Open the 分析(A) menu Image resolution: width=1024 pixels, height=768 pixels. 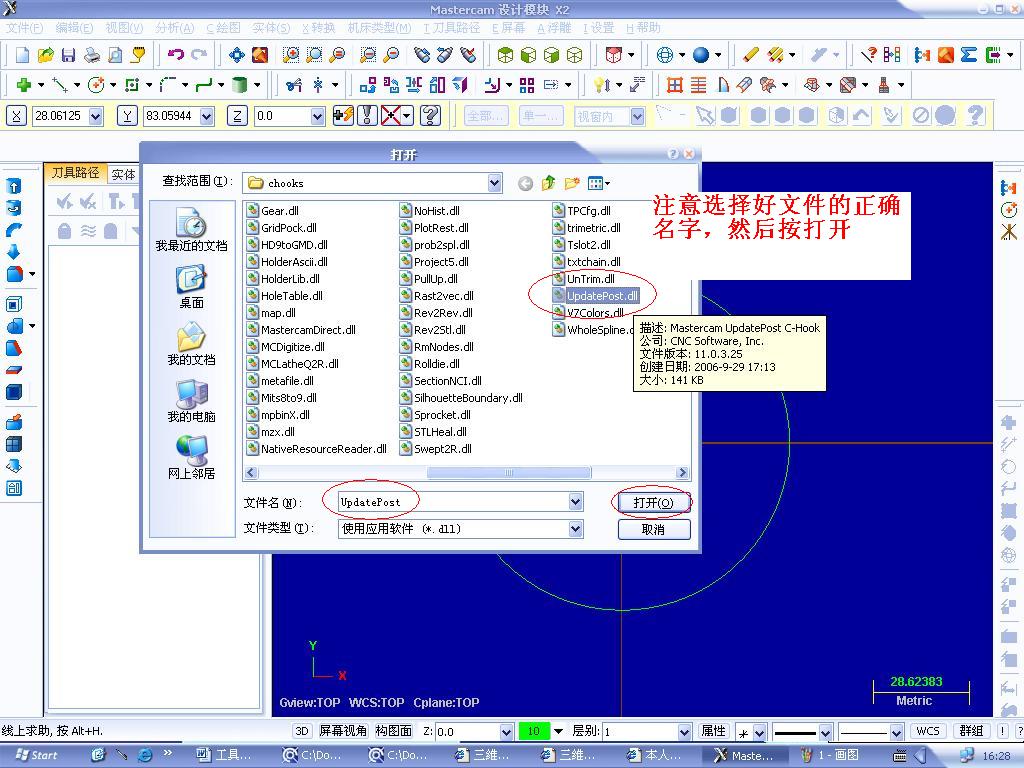tap(174, 28)
